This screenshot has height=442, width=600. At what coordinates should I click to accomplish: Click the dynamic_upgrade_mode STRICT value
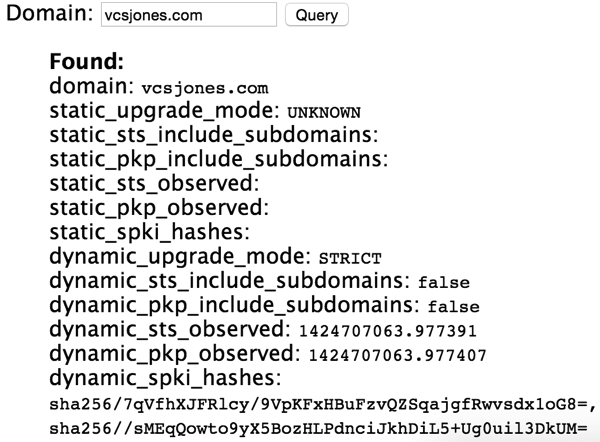350,258
